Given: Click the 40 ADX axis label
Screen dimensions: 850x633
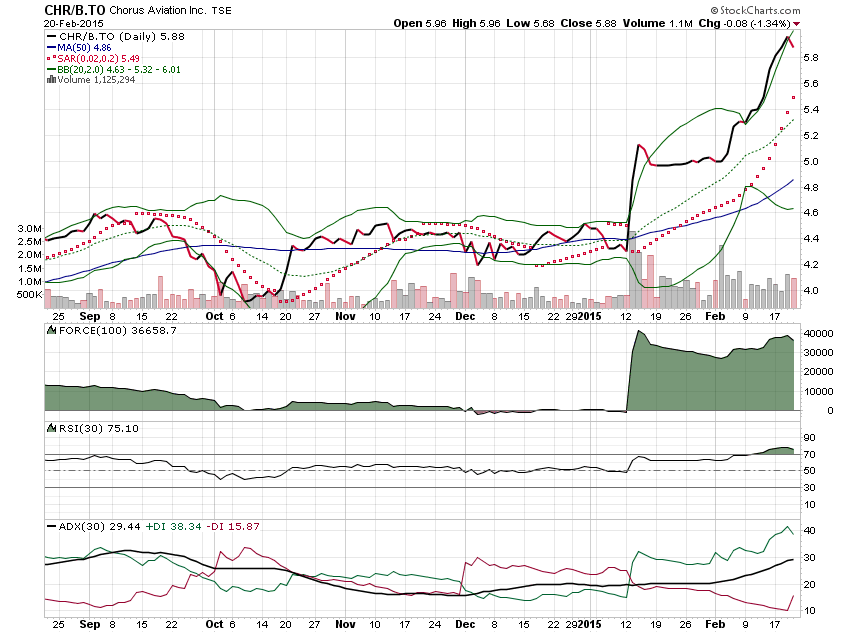Looking at the screenshot, I should coord(810,531).
